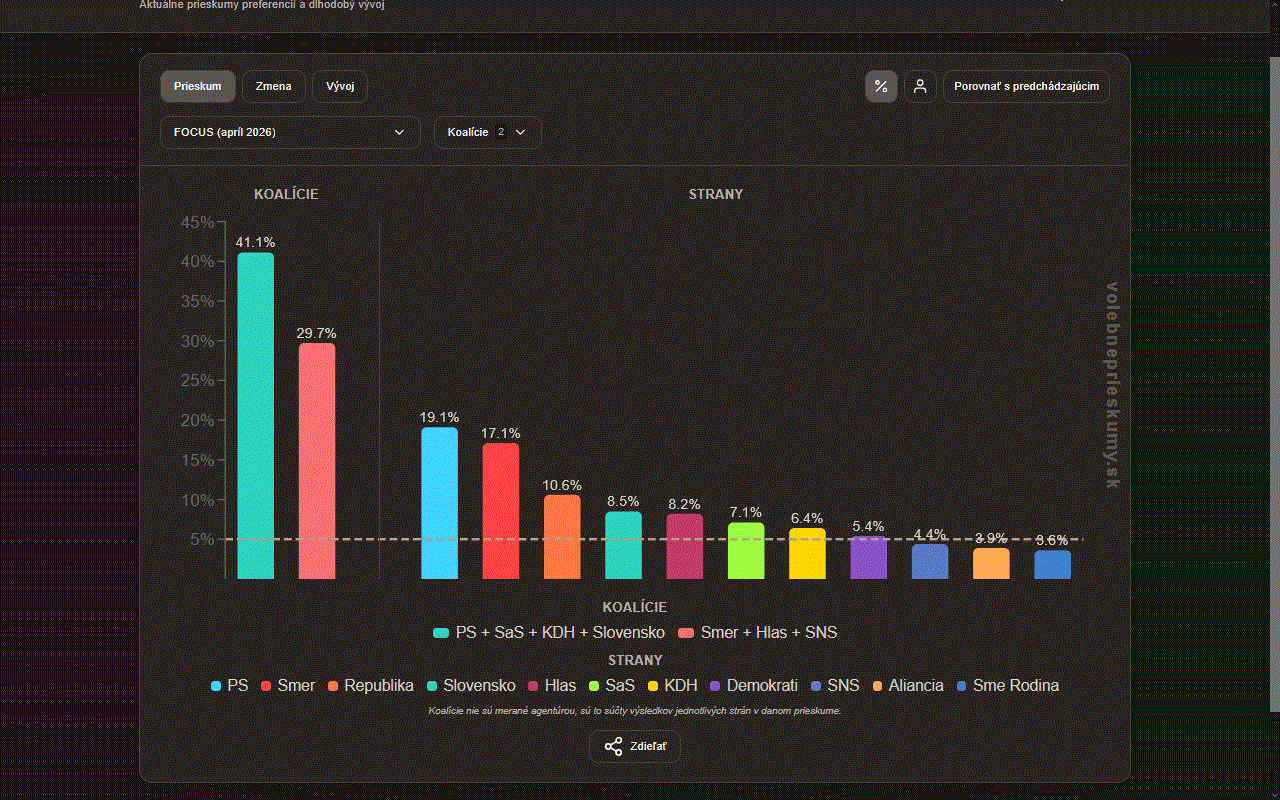Select the PS 19.1% bar in chart
Viewport: 1280px width, 800px height.
click(x=439, y=503)
